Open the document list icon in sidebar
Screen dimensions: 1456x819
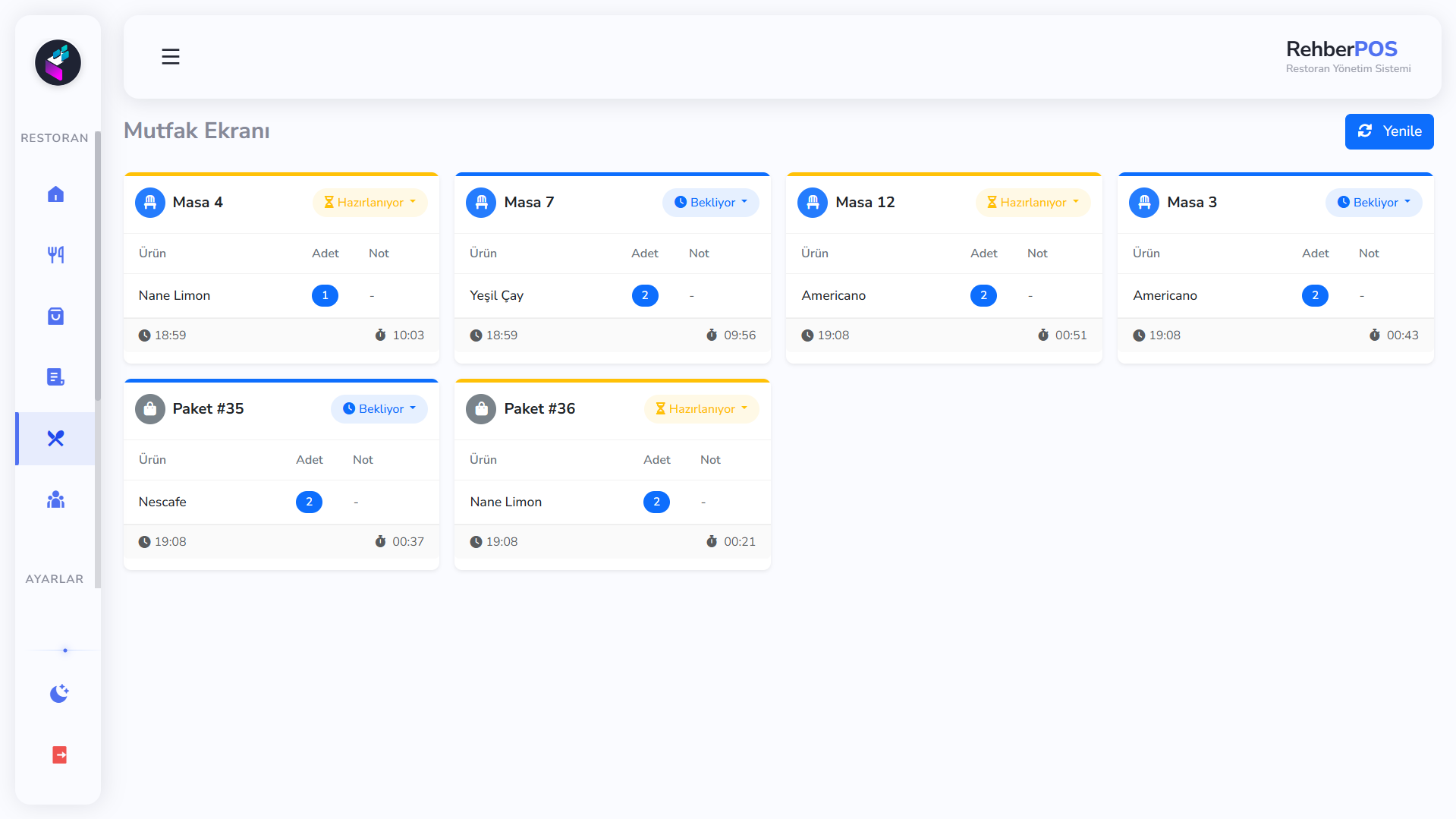click(55, 377)
